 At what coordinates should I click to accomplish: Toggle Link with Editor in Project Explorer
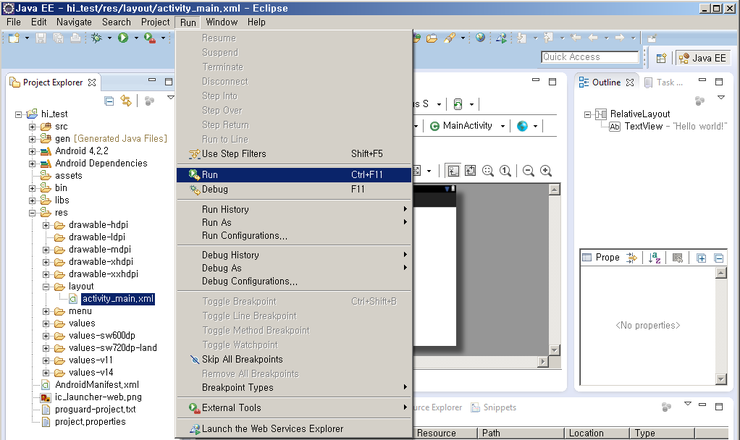(126, 101)
